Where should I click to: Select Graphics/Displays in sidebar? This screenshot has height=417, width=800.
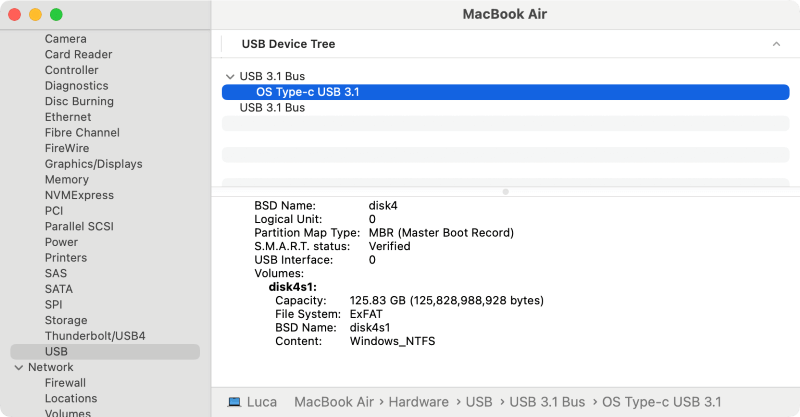[93, 164]
